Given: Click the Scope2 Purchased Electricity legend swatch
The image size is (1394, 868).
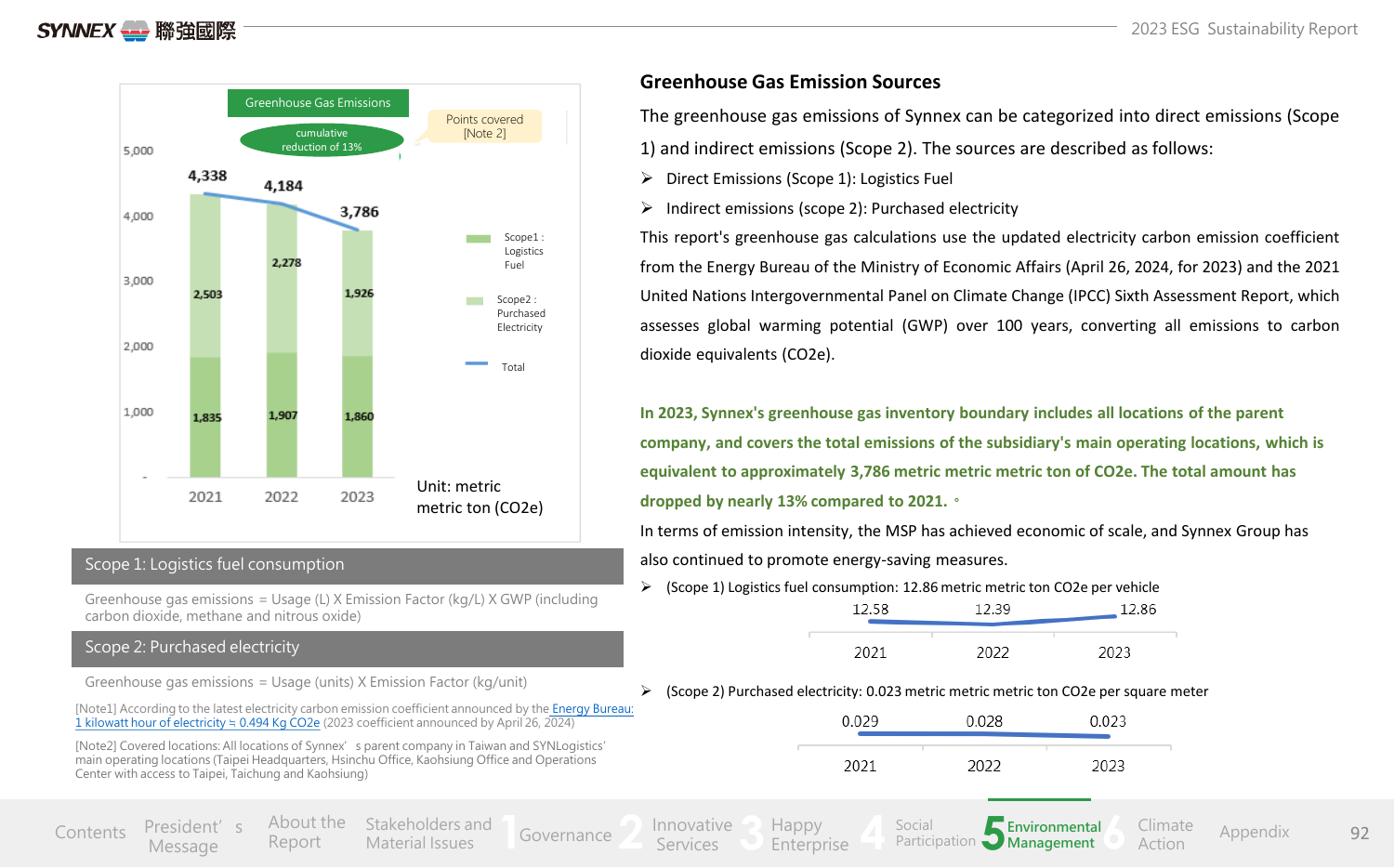Looking at the screenshot, I should pyautogui.click(x=475, y=301).
